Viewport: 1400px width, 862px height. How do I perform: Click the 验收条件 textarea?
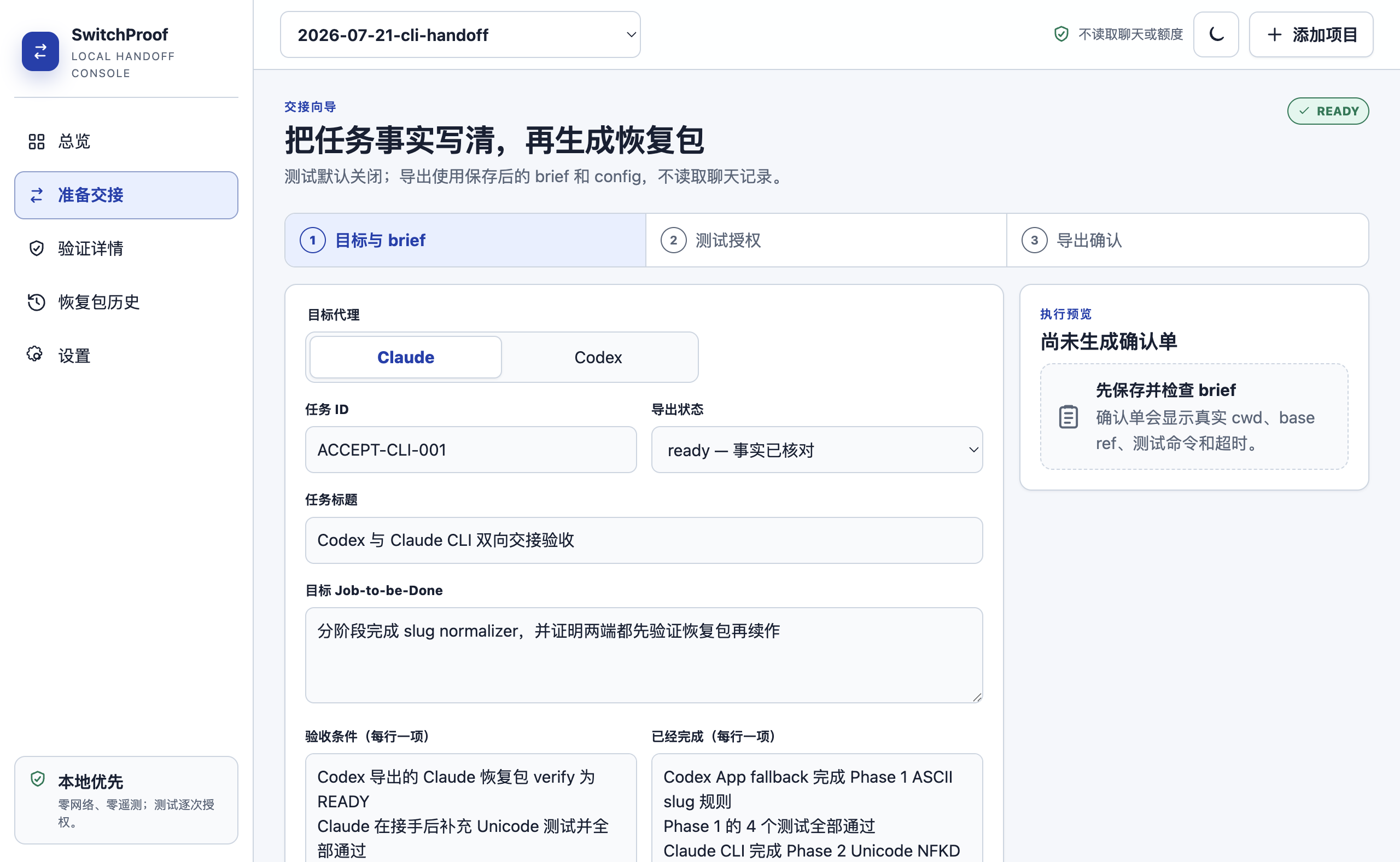click(x=471, y=808)
